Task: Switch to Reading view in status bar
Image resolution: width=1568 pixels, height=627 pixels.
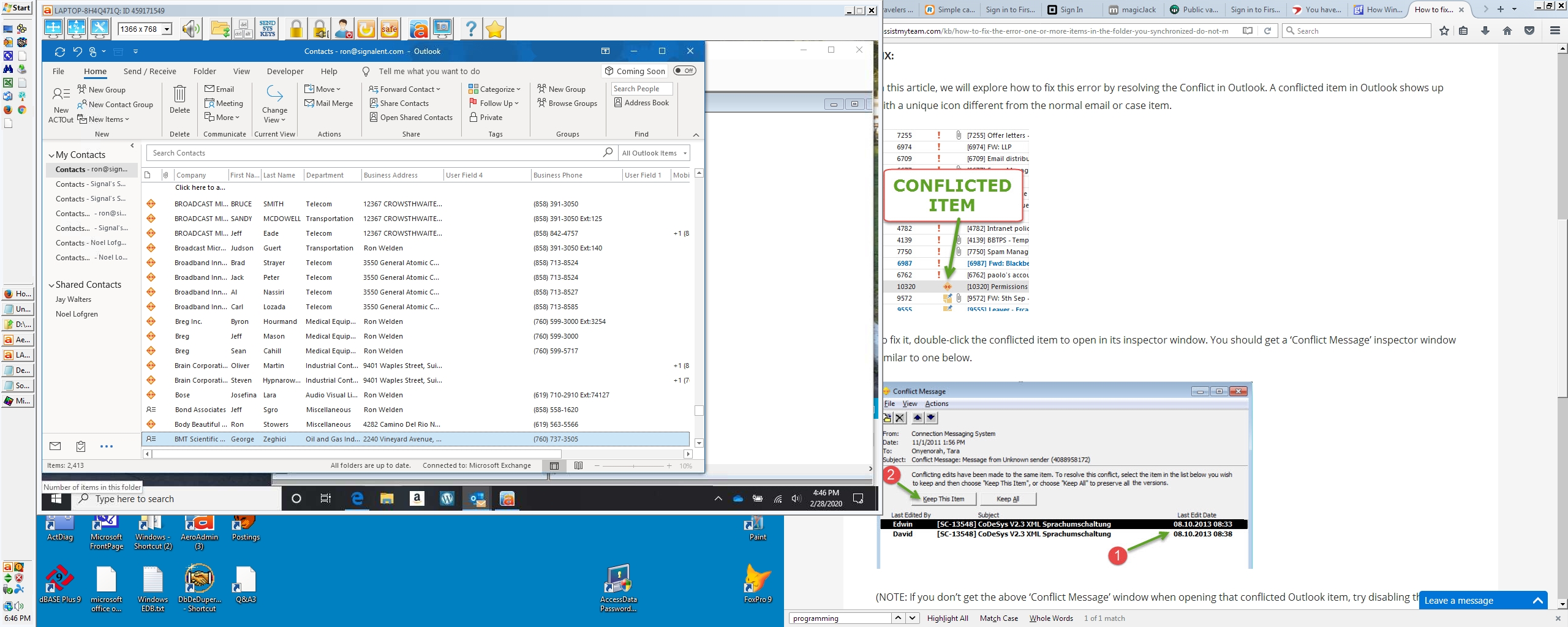Action: [x=578, y=466]
